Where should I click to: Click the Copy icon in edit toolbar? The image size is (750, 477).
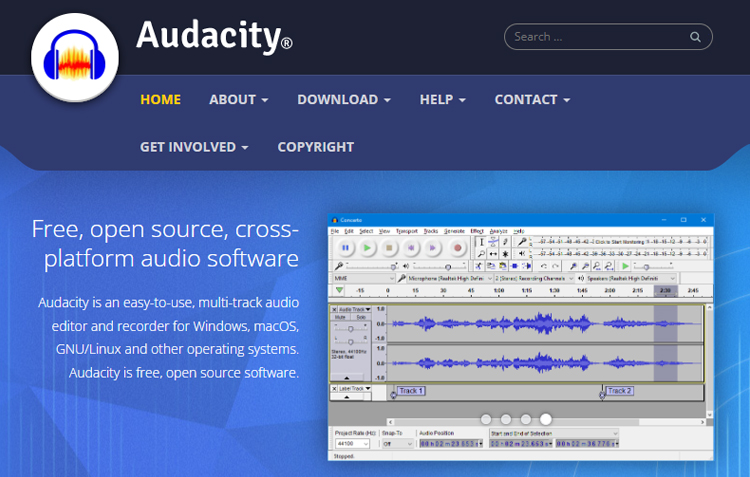point(491,266)
